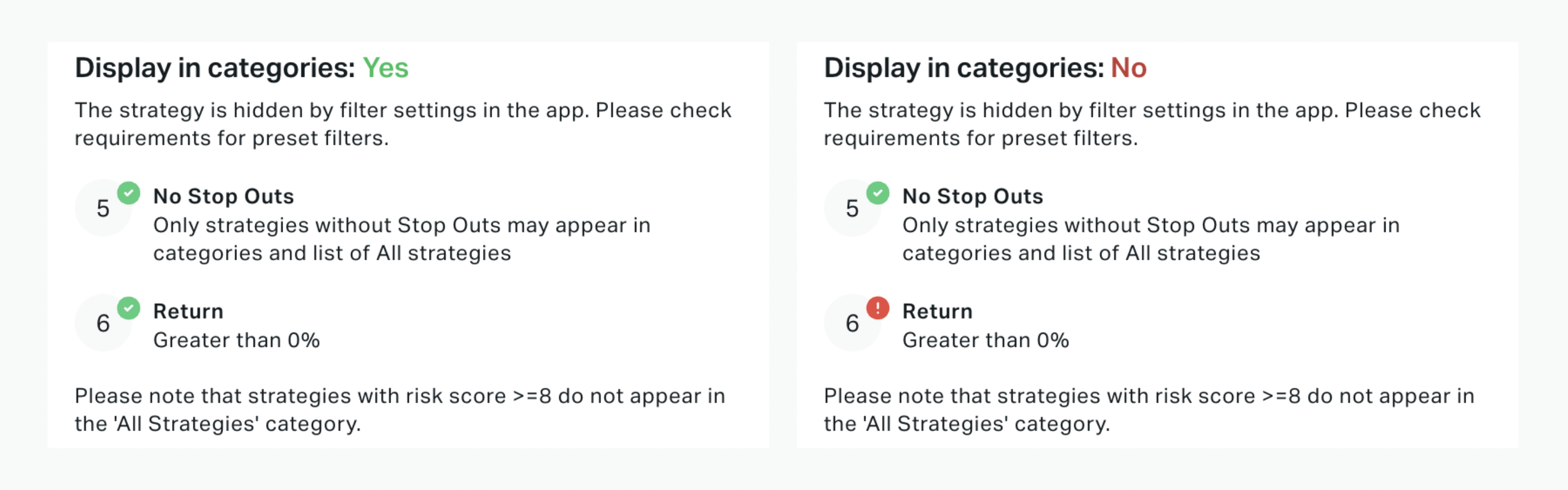Click green checkmark on left No Stop Outs
This screenshot has height=490, width=1568.
point(128,193)
